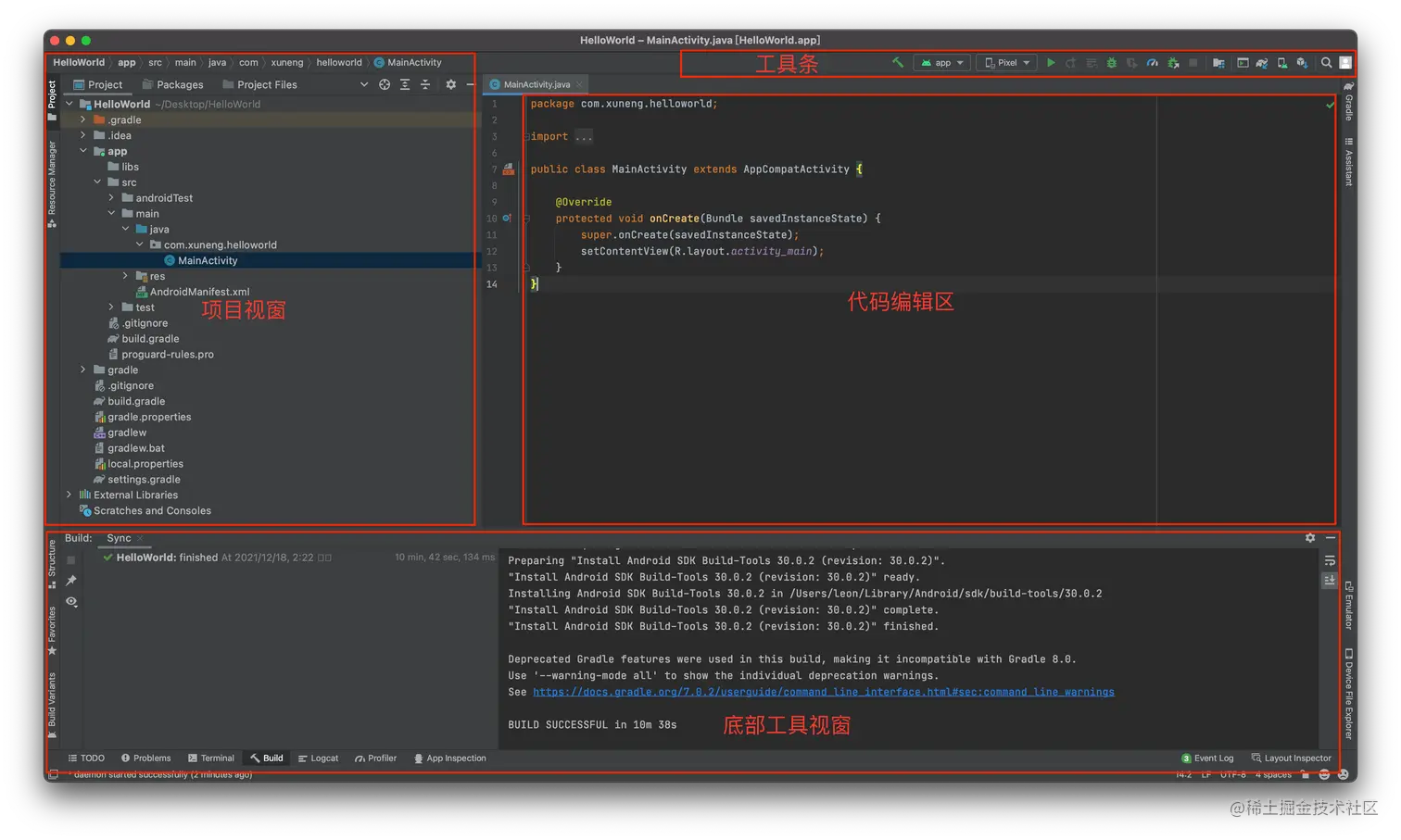Open the Event Log button
The width and height of the screenshot is (1401, 840).
1207,758
